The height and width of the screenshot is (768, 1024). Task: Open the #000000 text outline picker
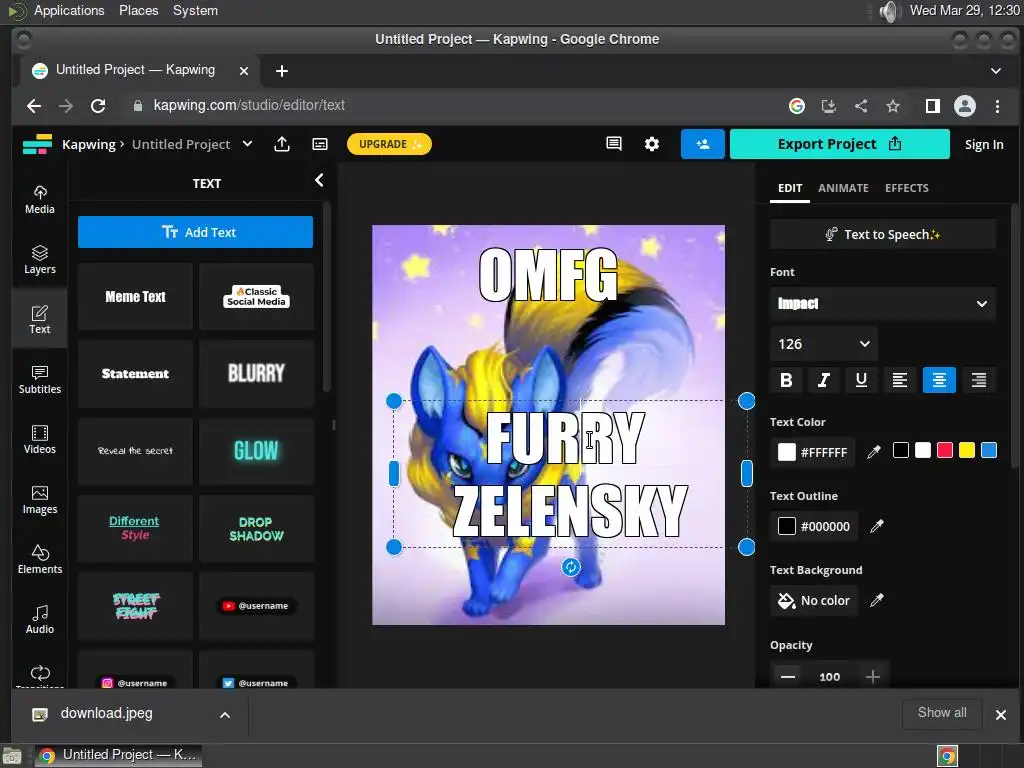click(814, 526)
